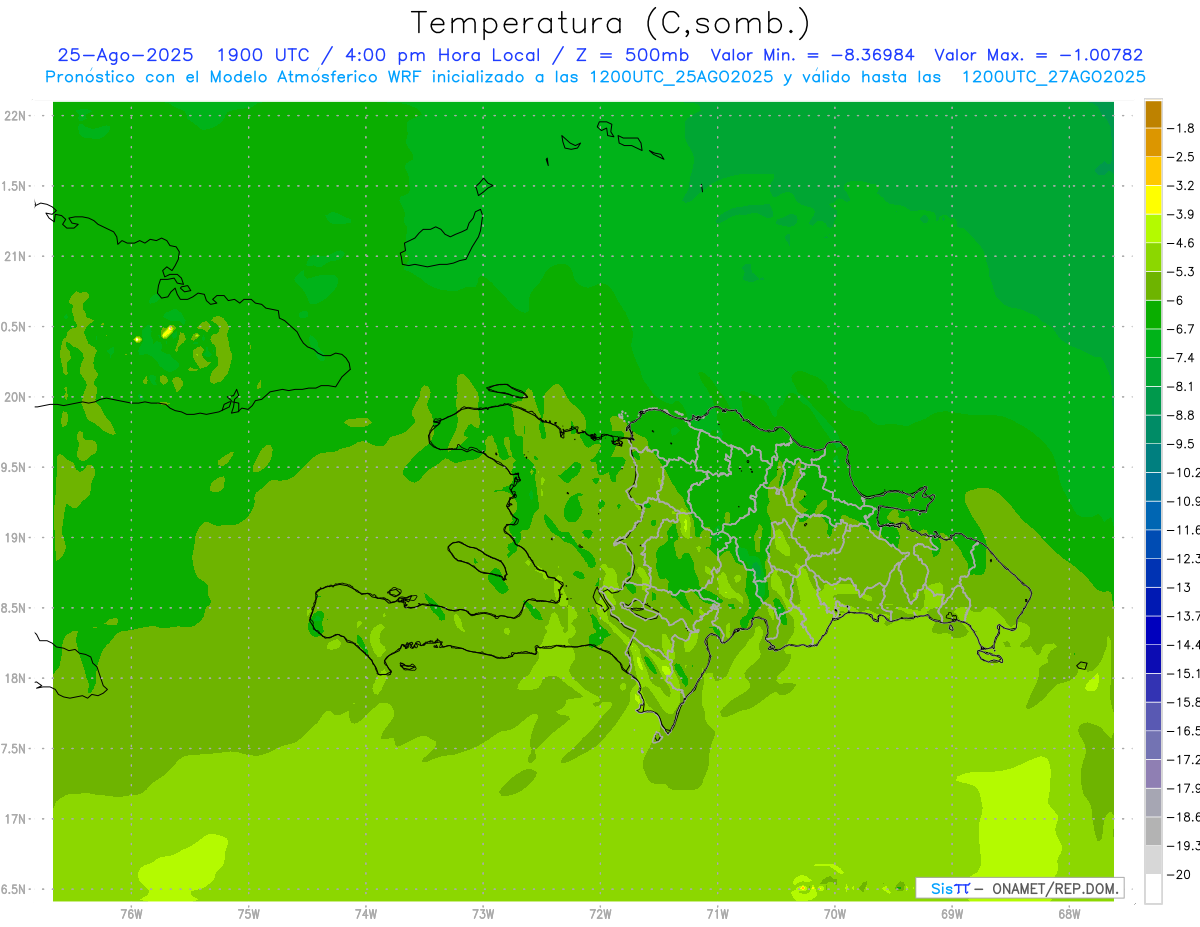Click the '71W' longitude label

coord(717,914)
